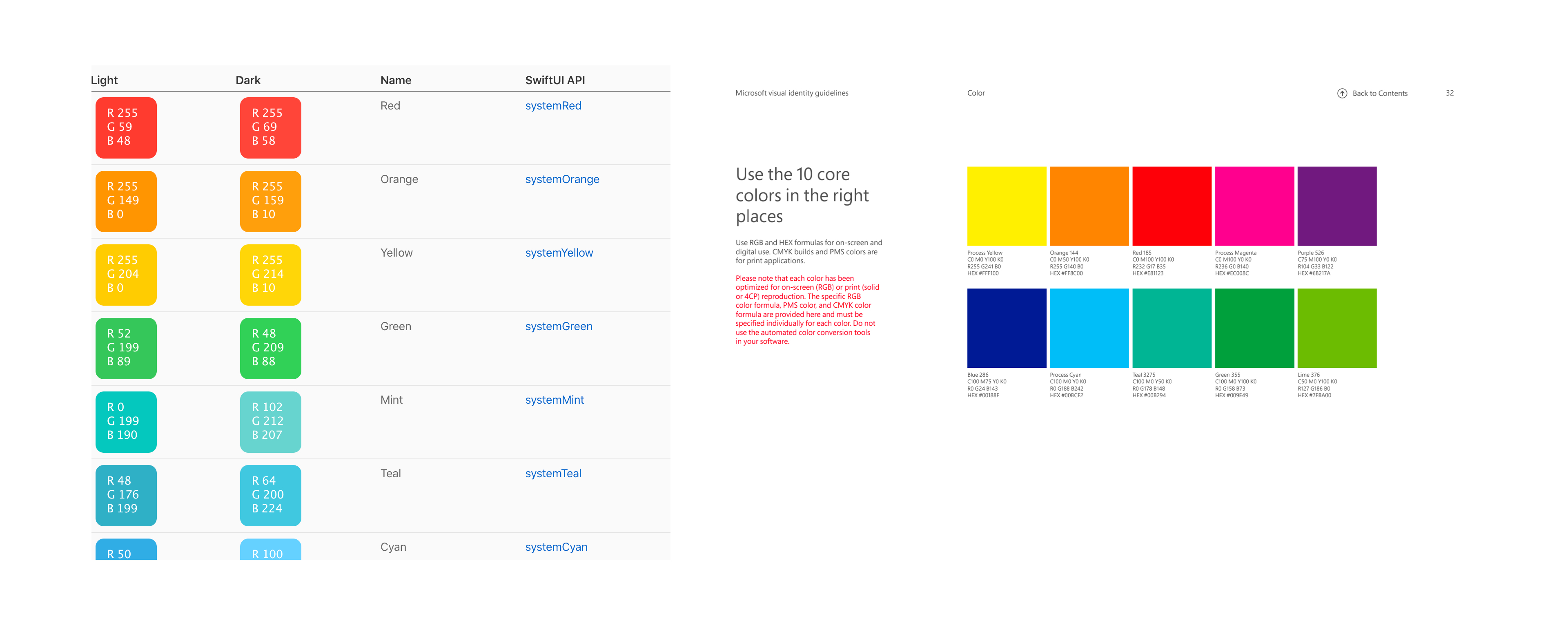Click the light Mint swatch R0 G199 B190
Viewport: 1568px width, 626px height.
126,422
